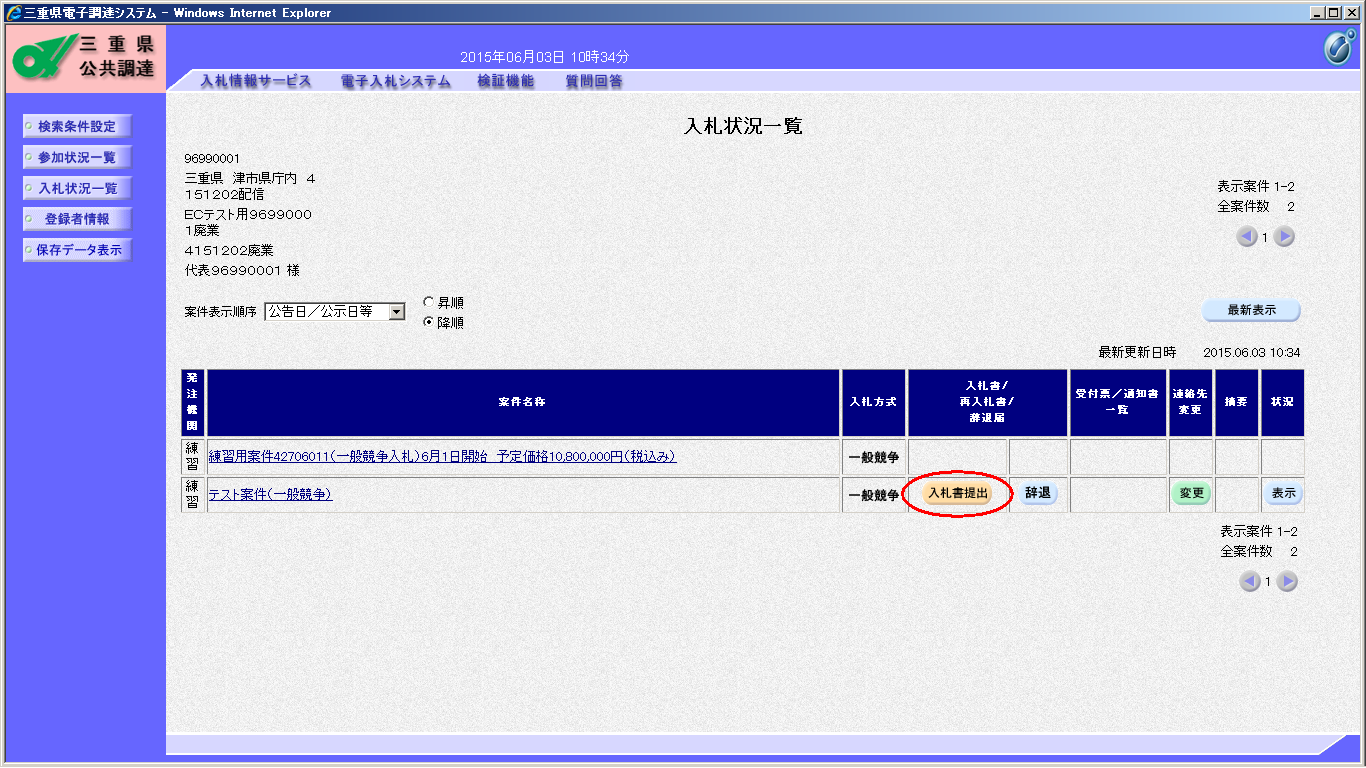Click the Internet Explorer icon in title bar
The image size is (1366, 768).
[x=14, y=13]
